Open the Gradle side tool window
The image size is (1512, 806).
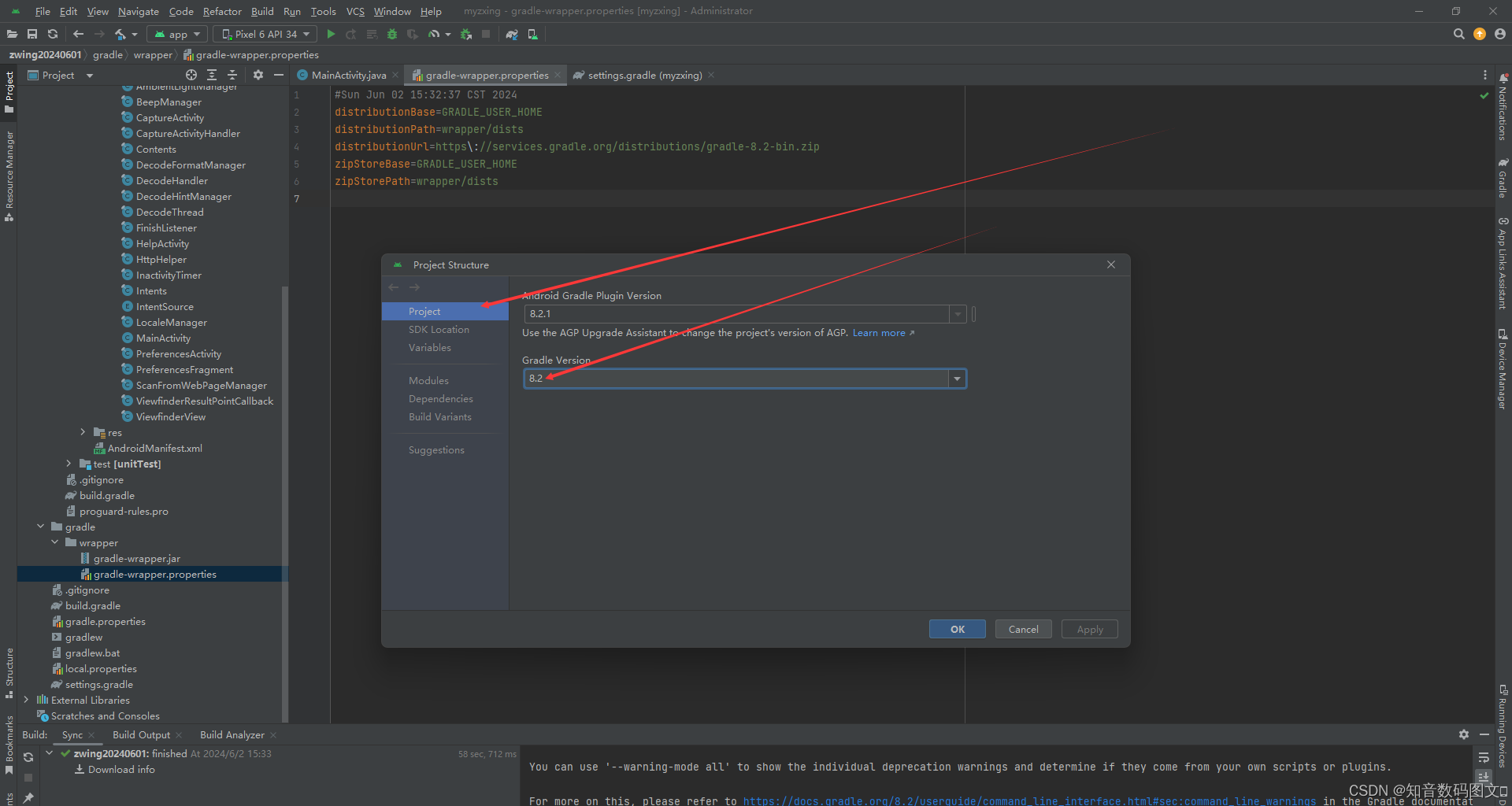pyautogui.click(x=1503, y=178)
